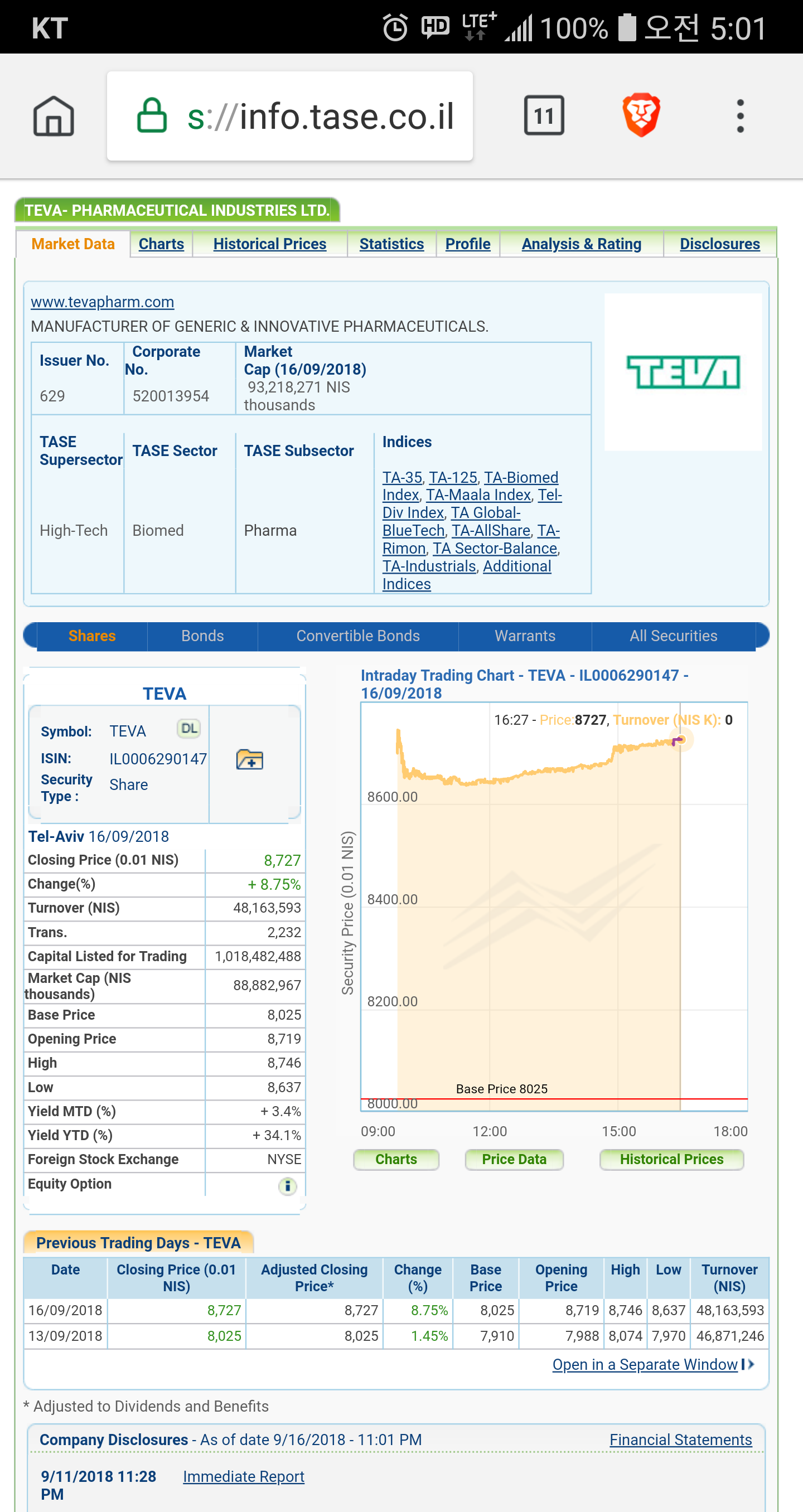
Task: Tap the browser home icon
Action: tap(54, 116)
